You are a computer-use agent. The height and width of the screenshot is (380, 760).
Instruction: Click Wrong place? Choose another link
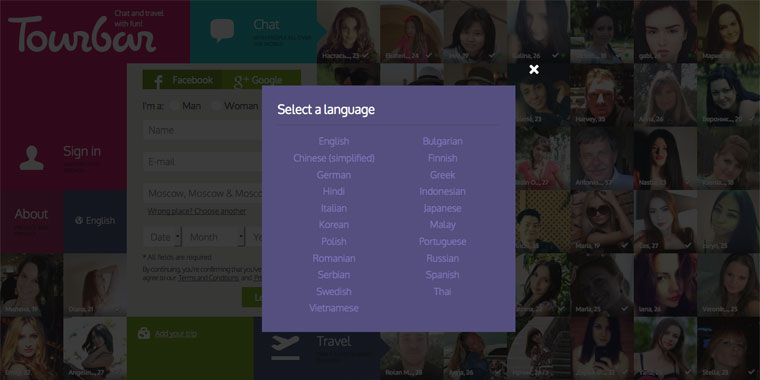(197, 211)
